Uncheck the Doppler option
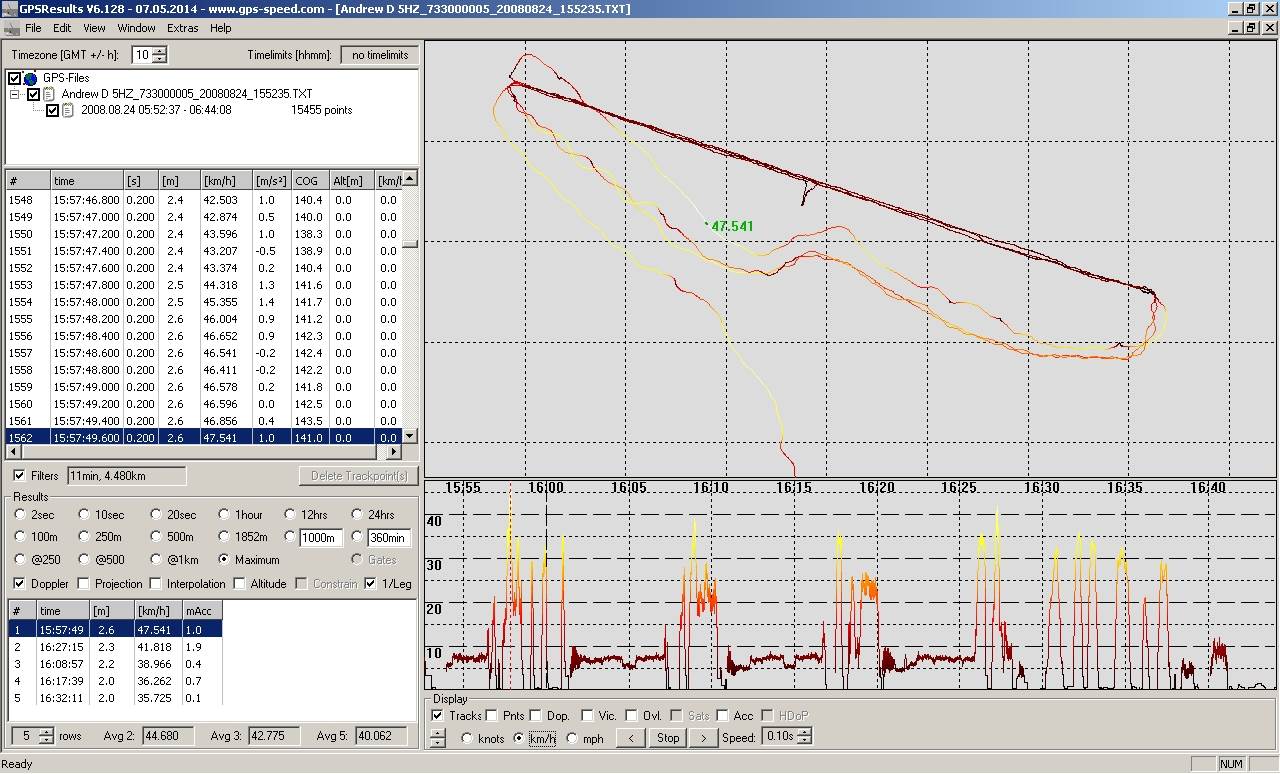Screen dimensions: 1280x774 click(20, 584)
